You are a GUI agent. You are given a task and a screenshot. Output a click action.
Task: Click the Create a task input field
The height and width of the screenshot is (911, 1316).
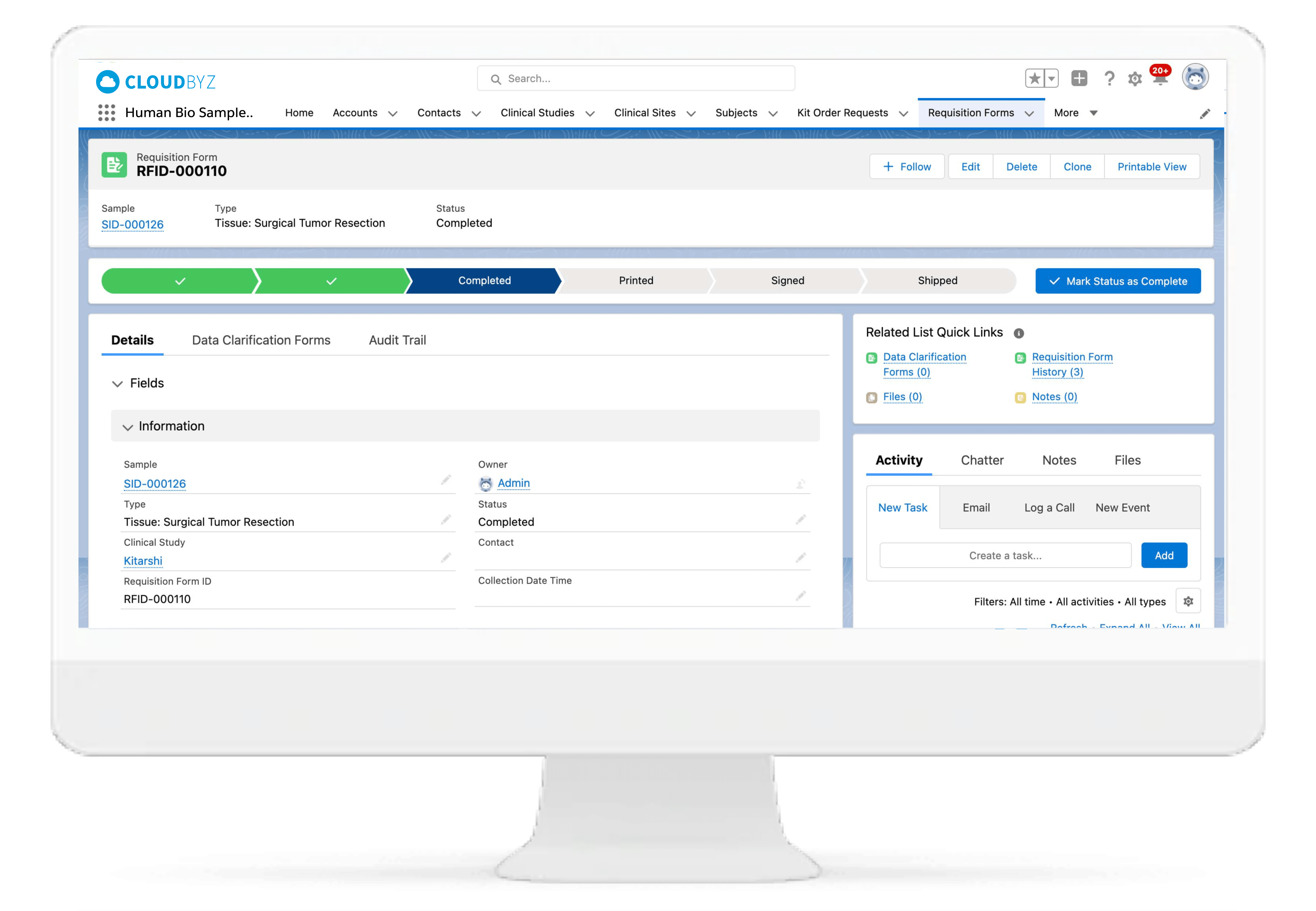(x=1005, y=555)
